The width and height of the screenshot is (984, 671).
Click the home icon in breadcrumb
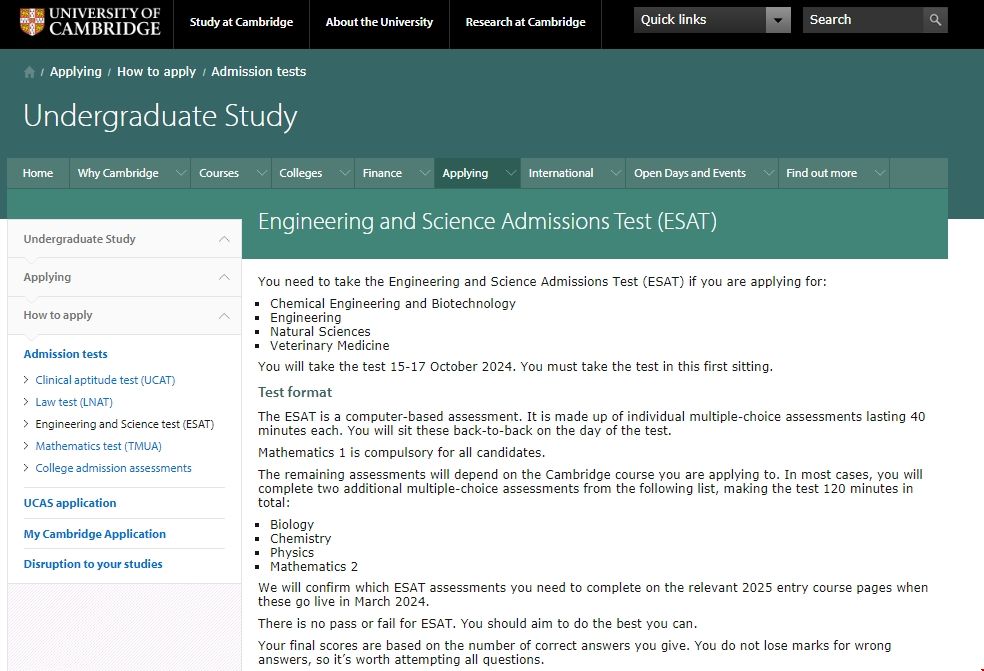(30, 72)
